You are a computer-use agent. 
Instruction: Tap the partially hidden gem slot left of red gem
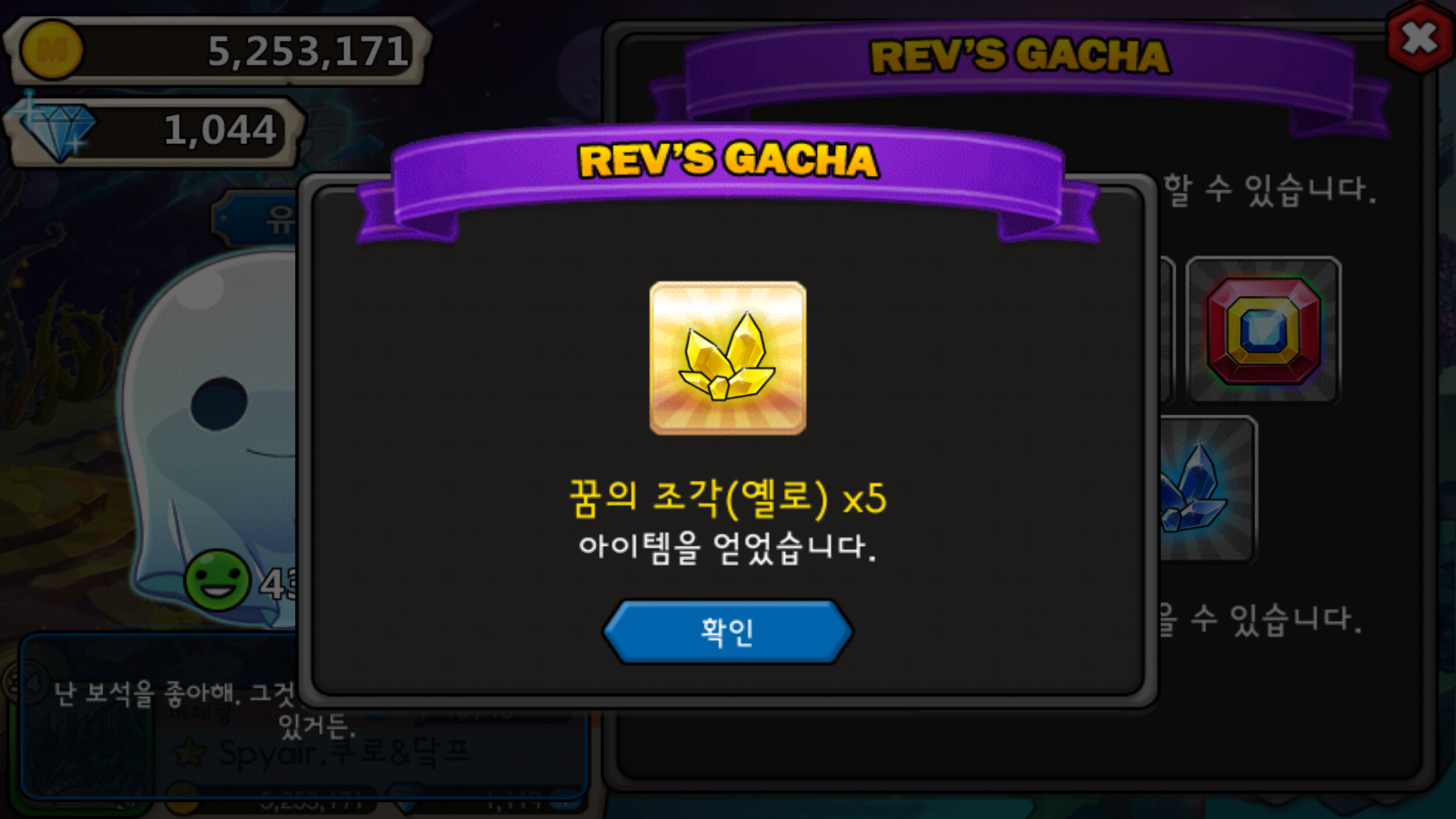click(1168, 330)
